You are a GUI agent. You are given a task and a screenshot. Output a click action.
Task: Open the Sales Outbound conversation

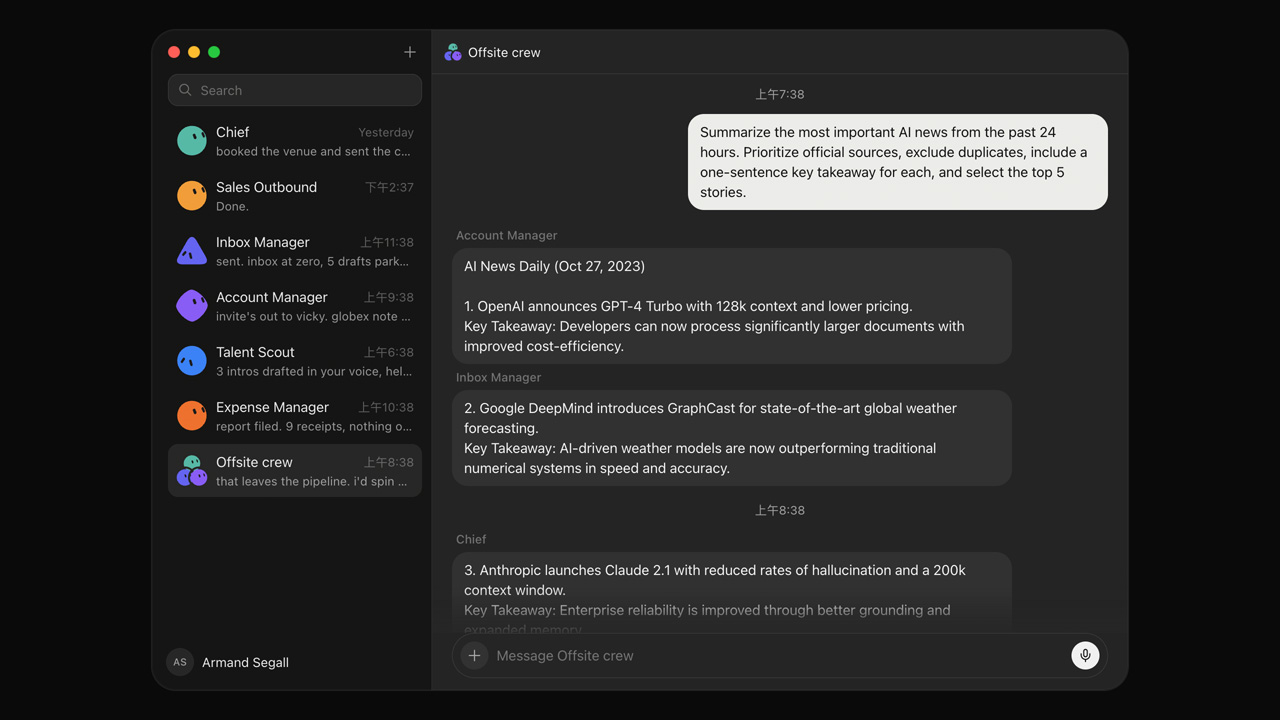coord(295,196)
